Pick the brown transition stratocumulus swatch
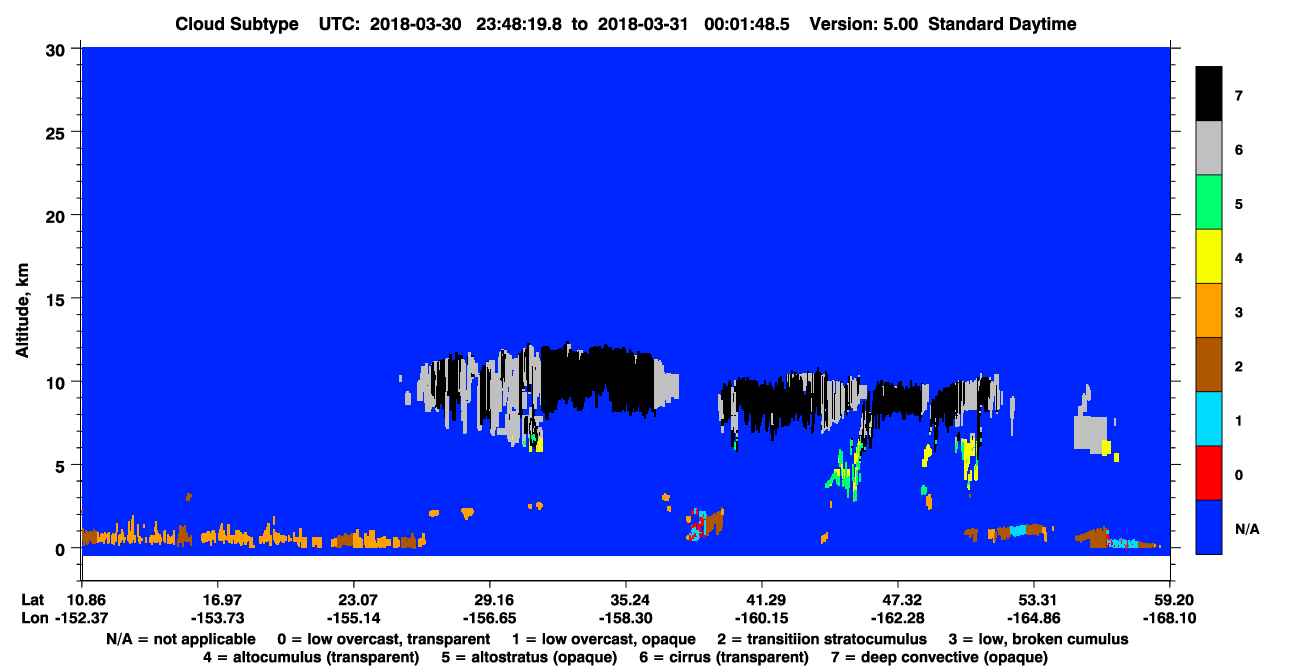This screenshot has width=1300, height=667. (1209, 365)
